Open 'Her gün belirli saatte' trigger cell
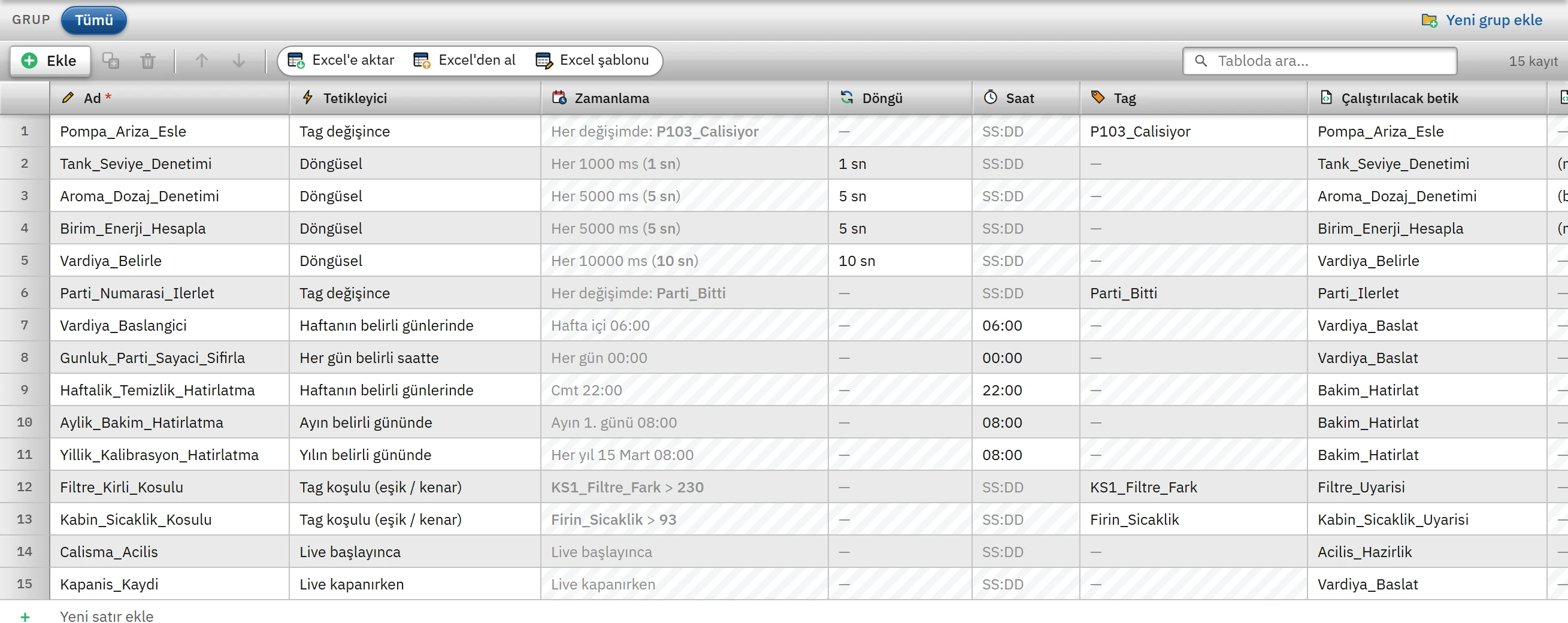 (415, 358)
